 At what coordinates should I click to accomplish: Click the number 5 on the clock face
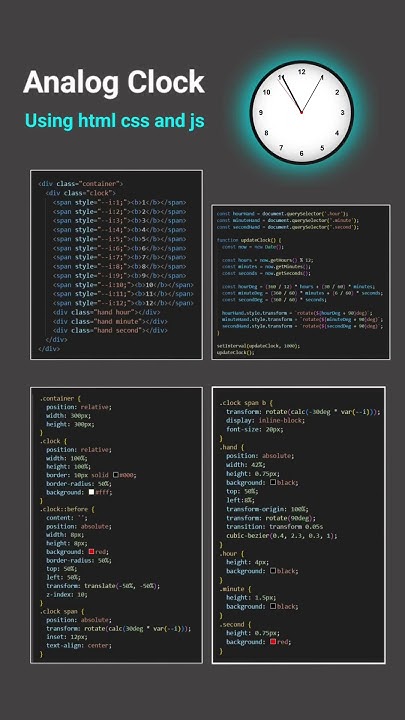(x=322, y=148)
